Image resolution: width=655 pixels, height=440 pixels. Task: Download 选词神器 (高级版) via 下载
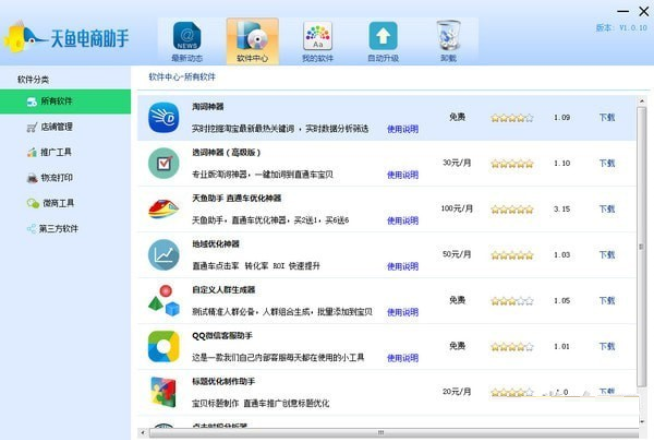tap(607, 163)
